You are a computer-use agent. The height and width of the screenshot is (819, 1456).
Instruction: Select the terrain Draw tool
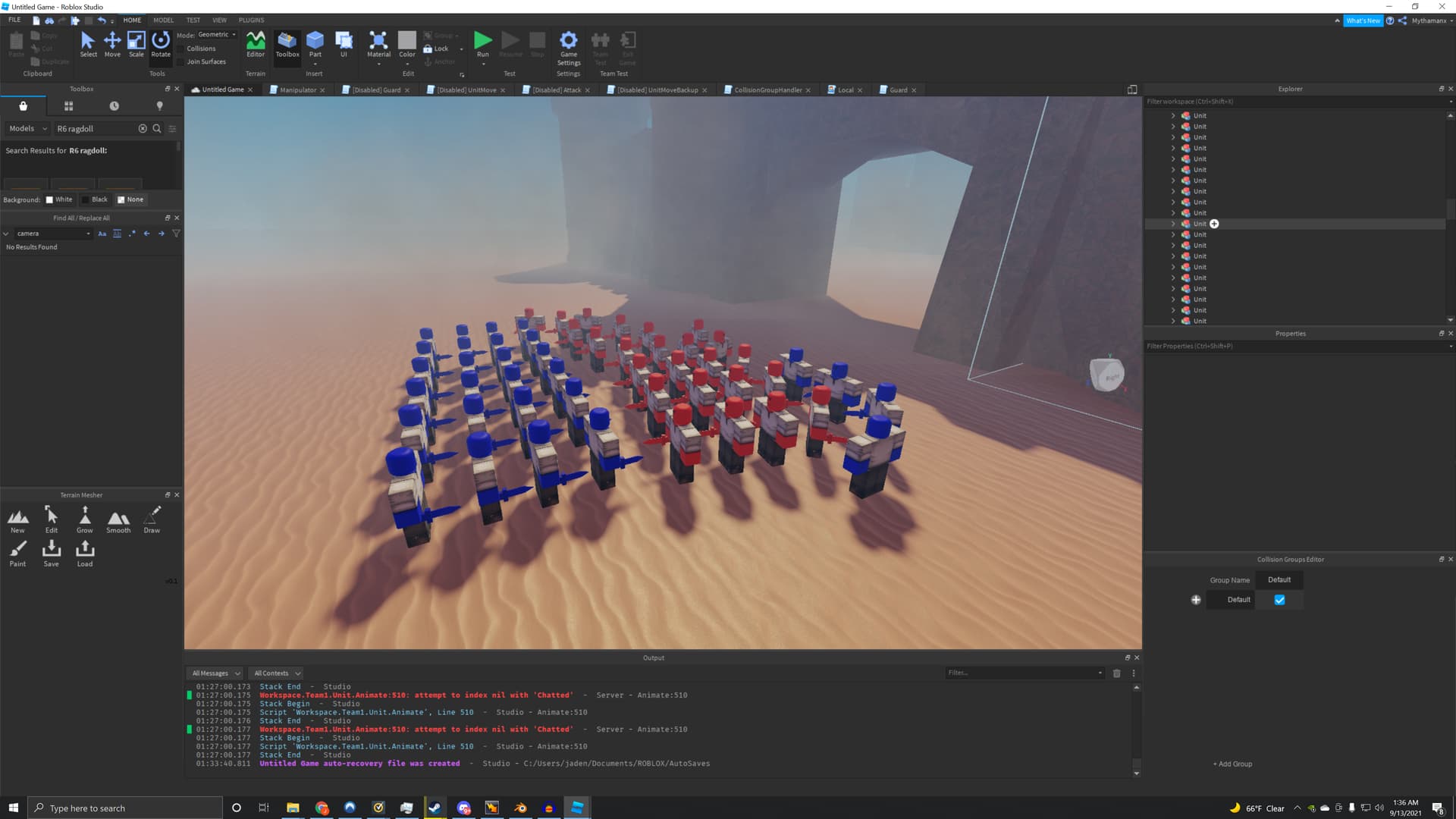(x=152, y=521)
